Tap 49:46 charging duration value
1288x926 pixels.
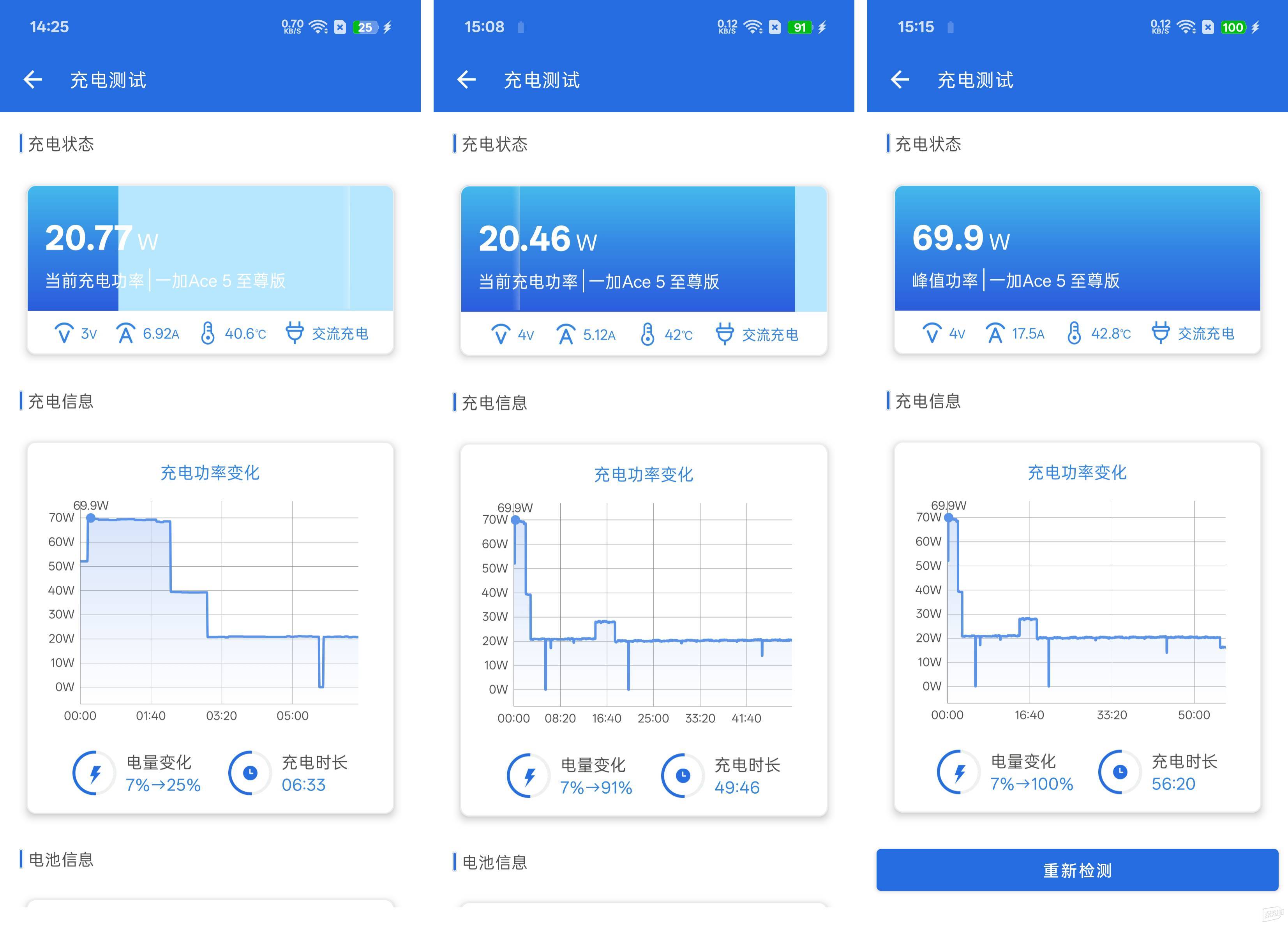737,787
